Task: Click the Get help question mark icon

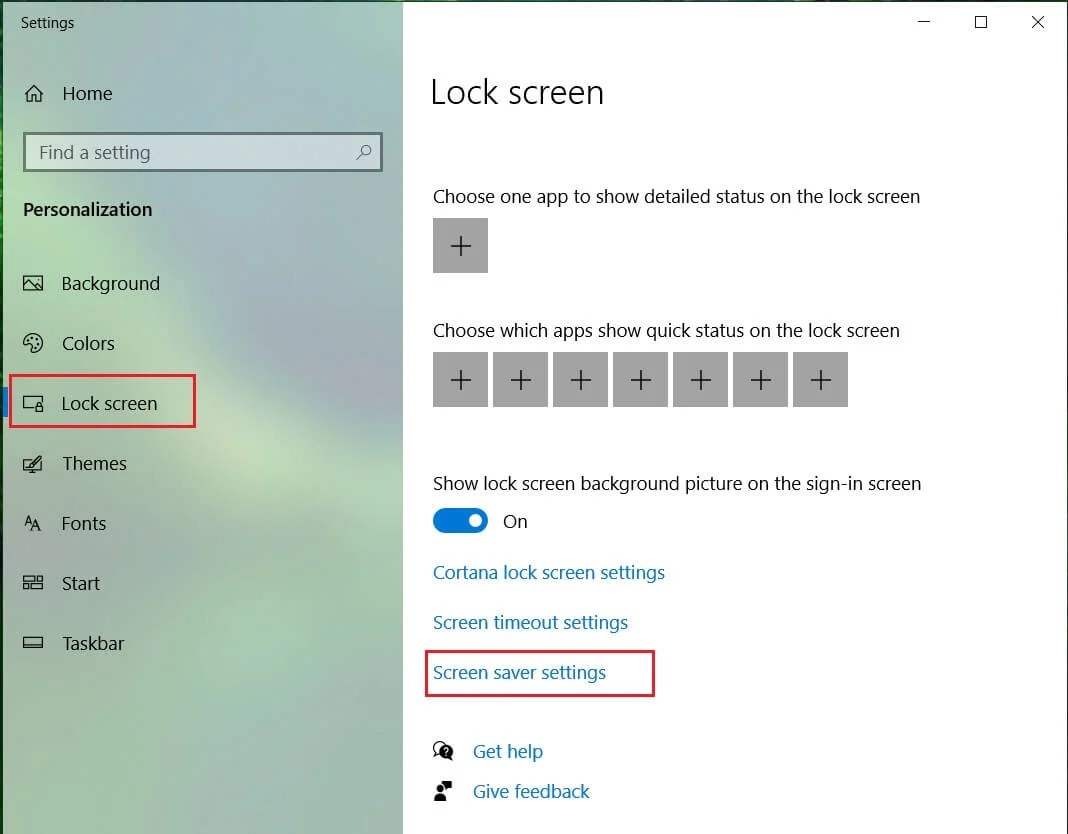Action: (x=443, y=750)
